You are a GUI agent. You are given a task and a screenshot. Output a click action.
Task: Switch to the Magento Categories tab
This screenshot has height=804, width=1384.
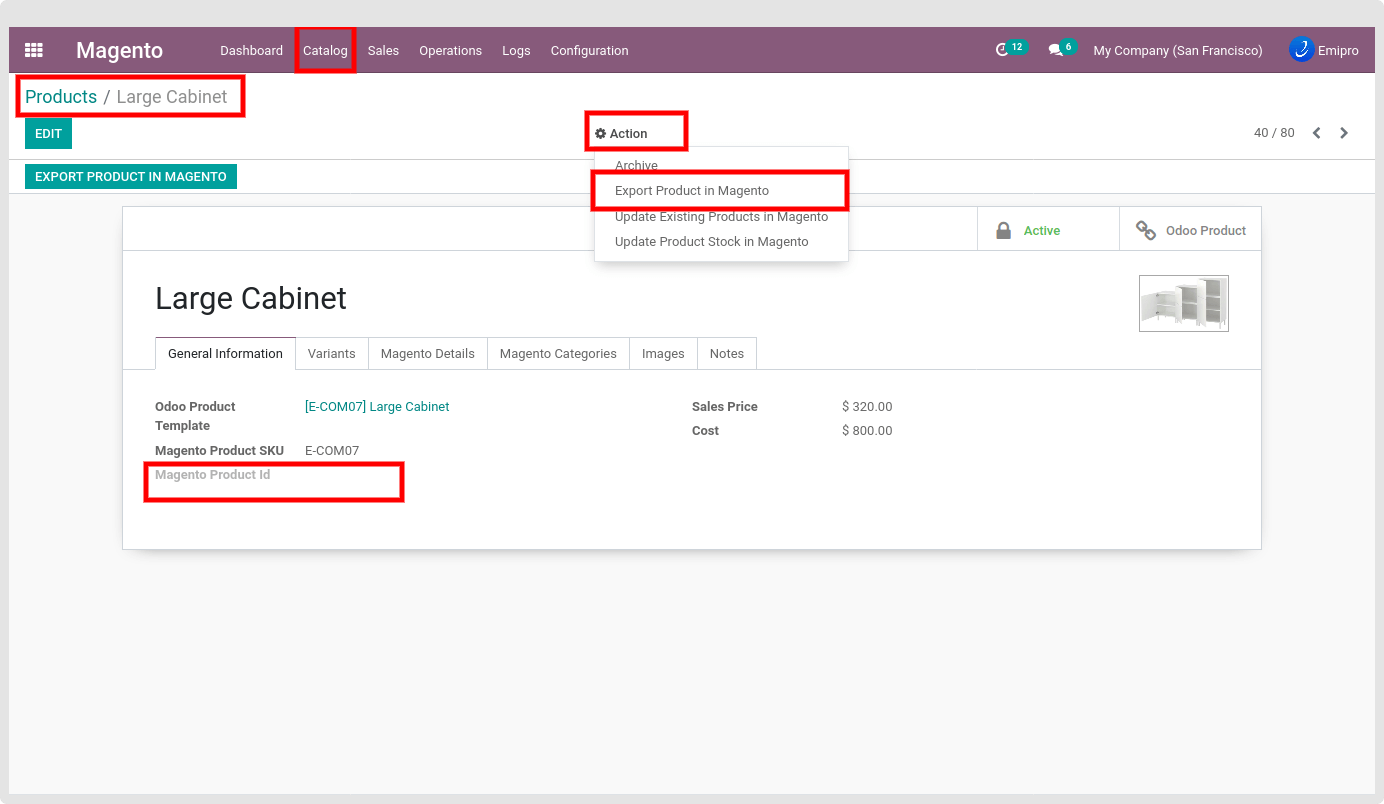(x=558, y=353)
